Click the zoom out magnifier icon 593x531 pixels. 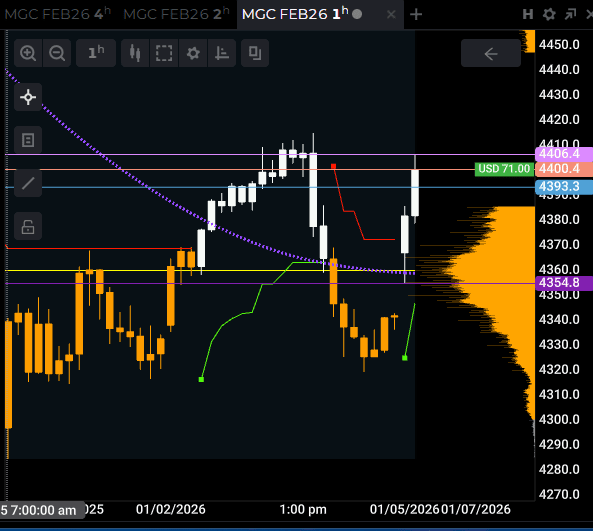[57, 53]
